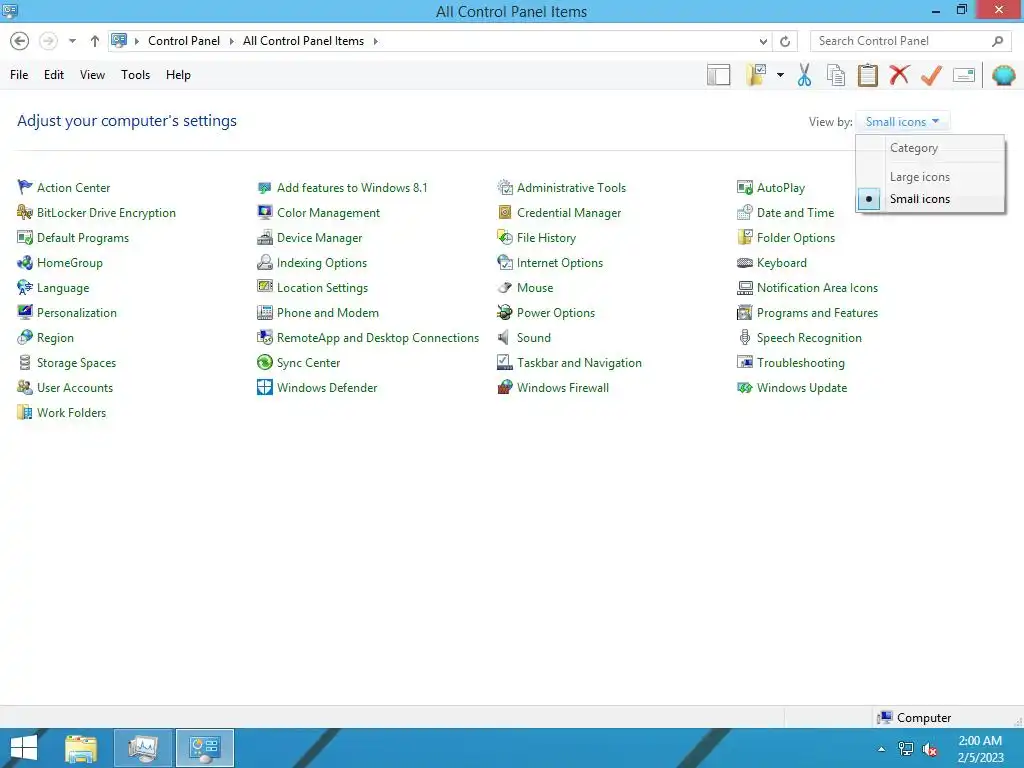Click the HomeGroup icon
The height and width of the screenshot is (768, 1024).
(25, 263)
